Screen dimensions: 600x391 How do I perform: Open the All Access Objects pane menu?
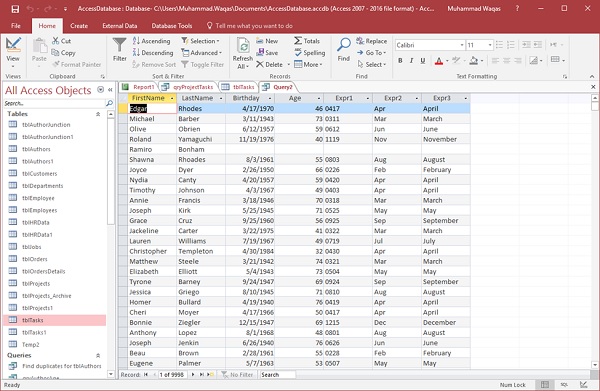coord(100,90)
